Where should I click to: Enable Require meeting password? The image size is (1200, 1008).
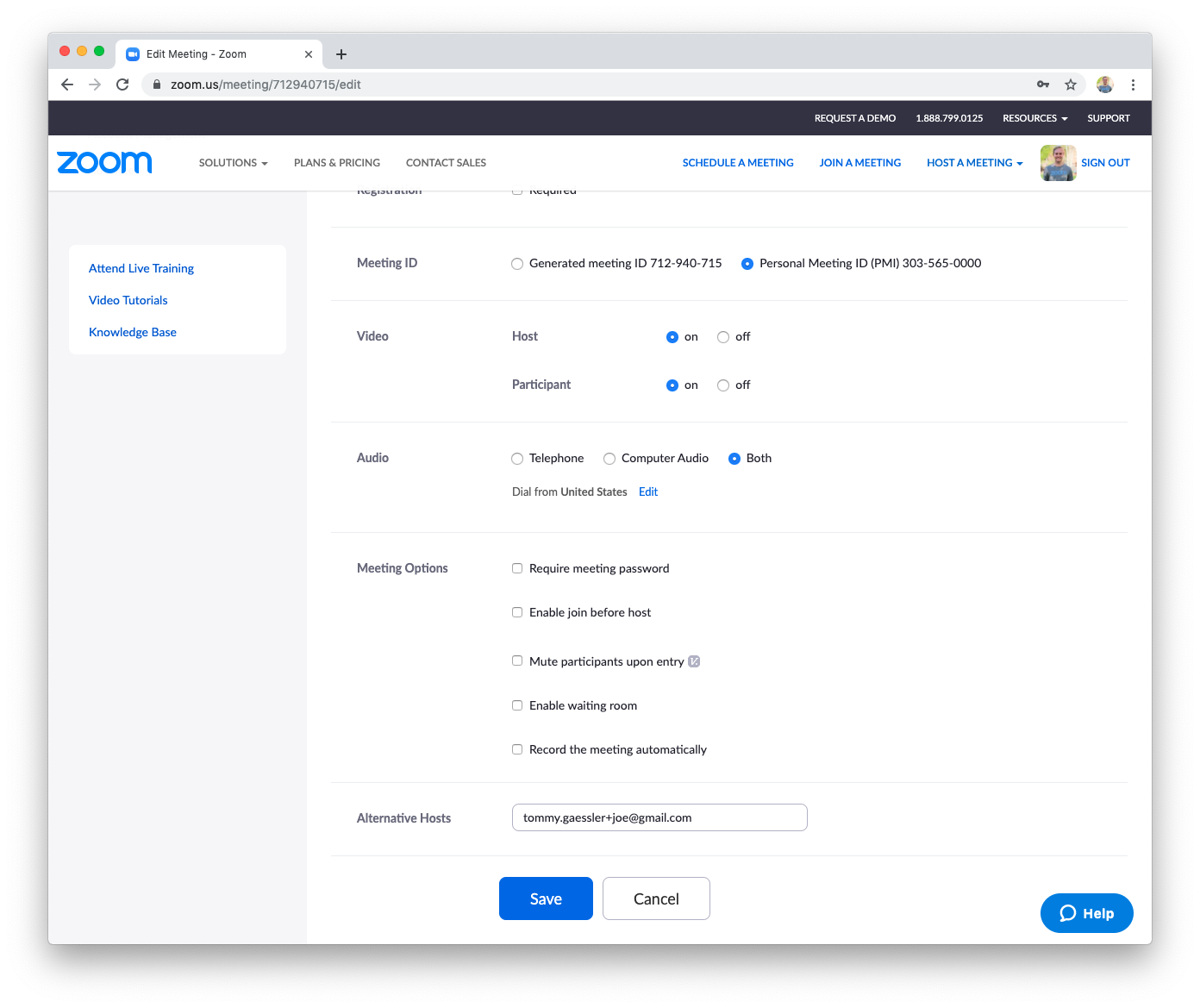(517, 568)
